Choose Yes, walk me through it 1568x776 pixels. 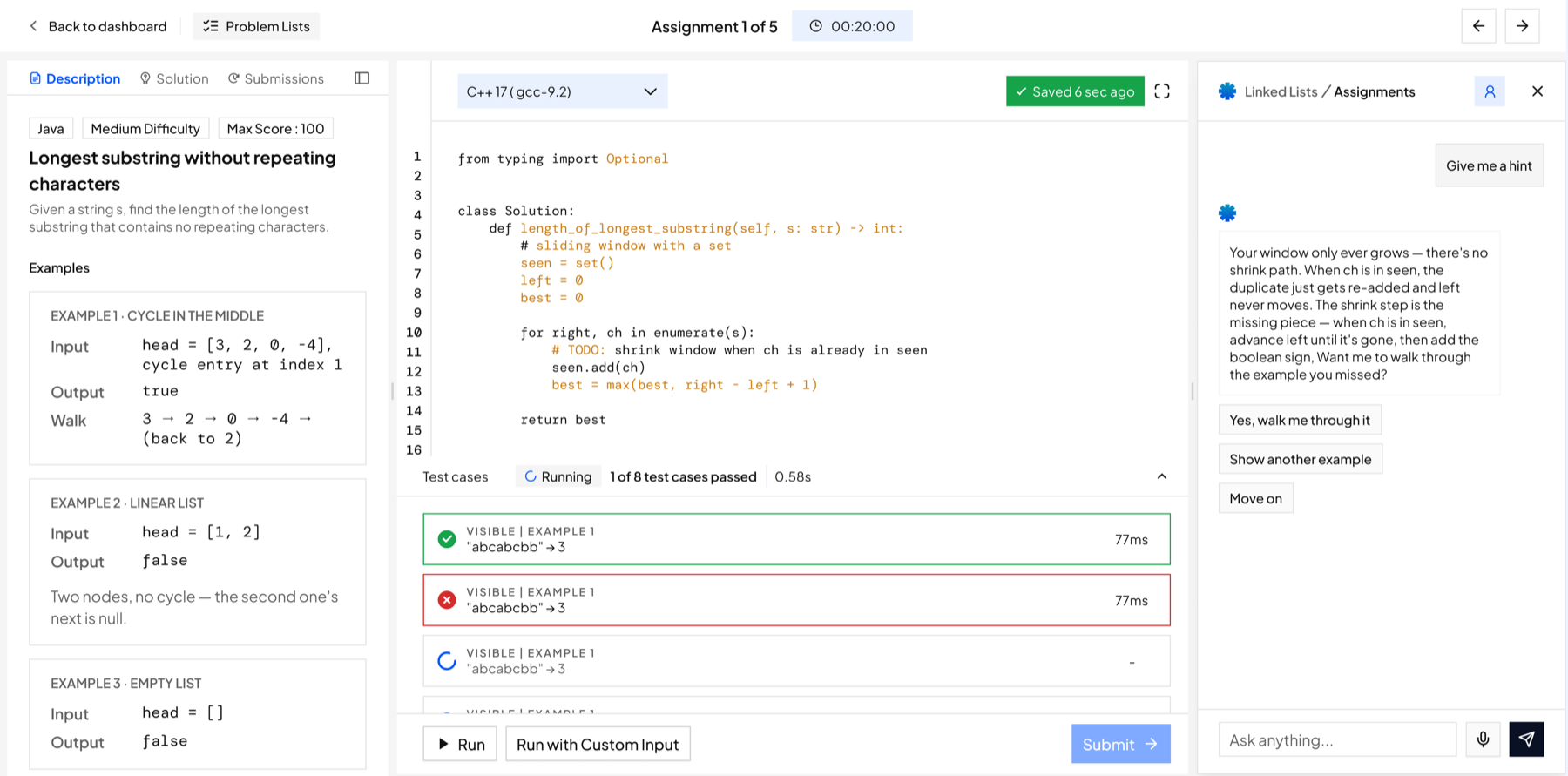tap(1300, 420)
